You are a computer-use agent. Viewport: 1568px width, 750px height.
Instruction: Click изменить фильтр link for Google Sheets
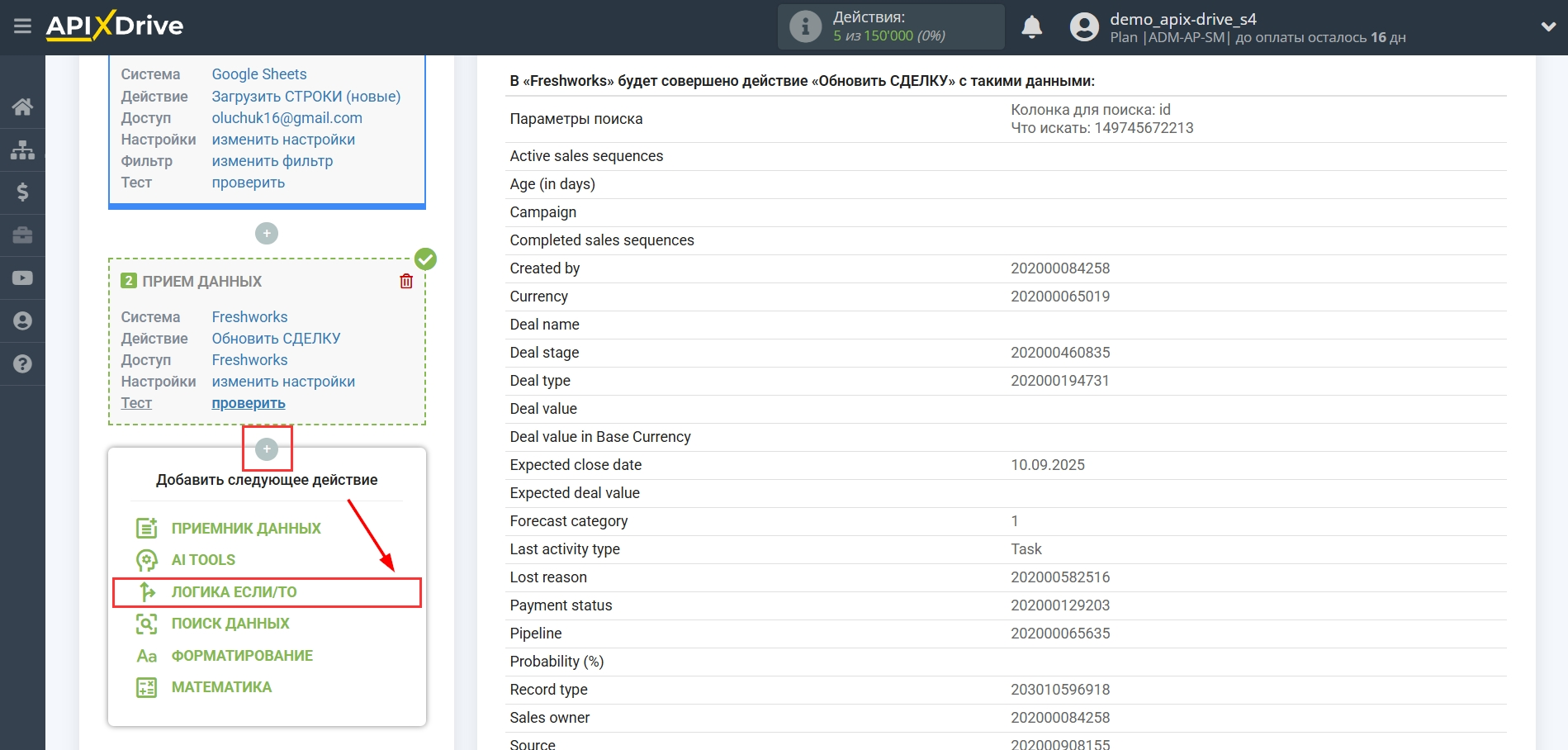272,161
